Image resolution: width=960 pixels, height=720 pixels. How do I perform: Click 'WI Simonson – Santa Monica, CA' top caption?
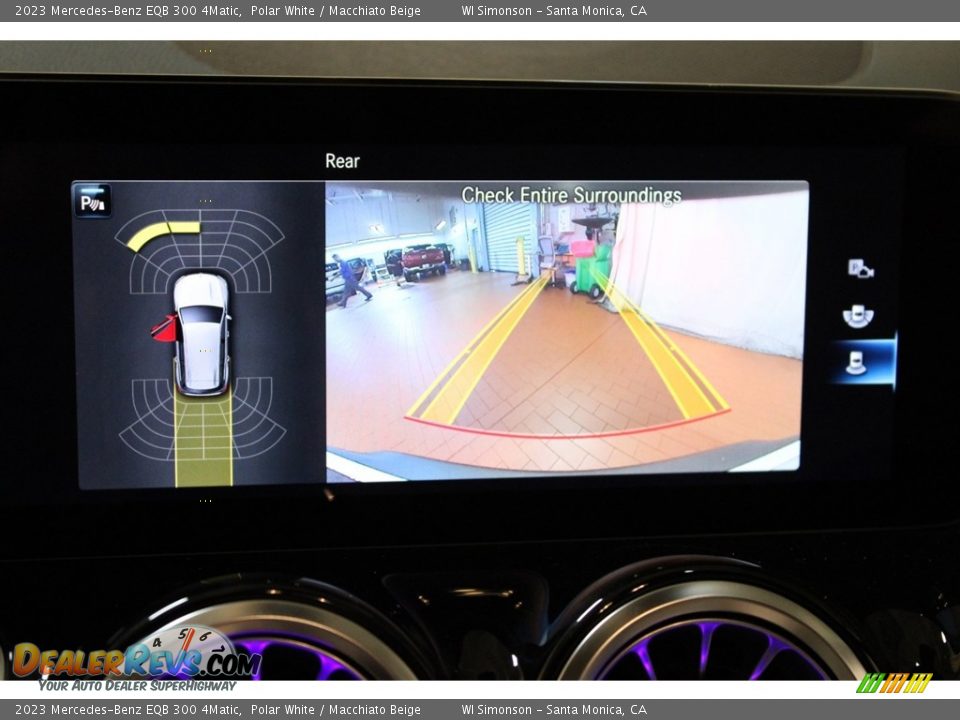point(554,10)
